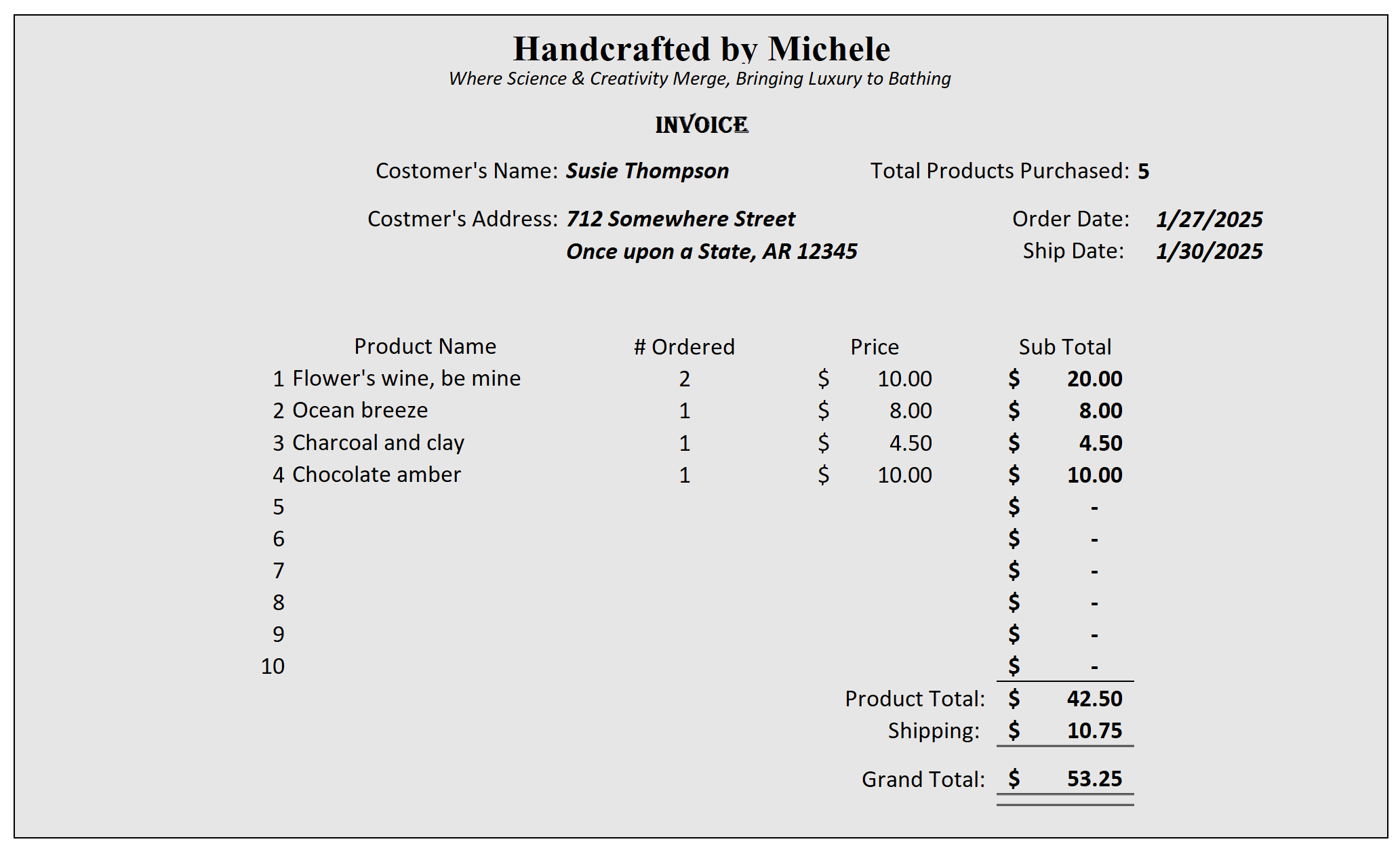Image resolution: width=1400 pixels, height=848 pixels.
Task: Select the Total Products Purchased value 5
Action: tap(1143, 171)
